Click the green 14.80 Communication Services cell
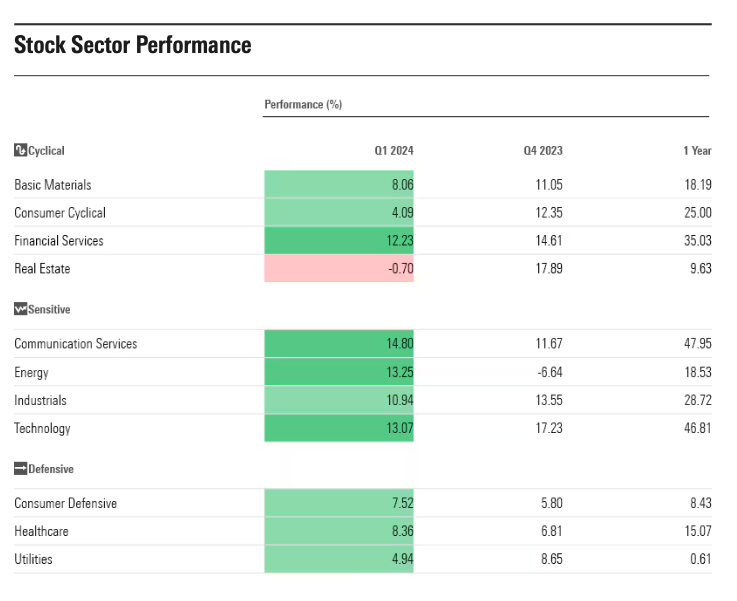The height and width of the screenshot is (601, 737). coord(339,344)
